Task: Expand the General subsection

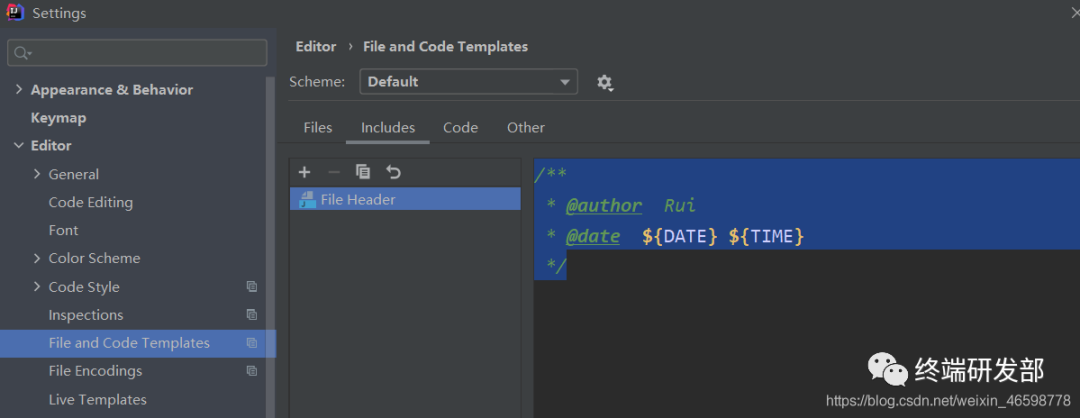Action: [37, 174]
